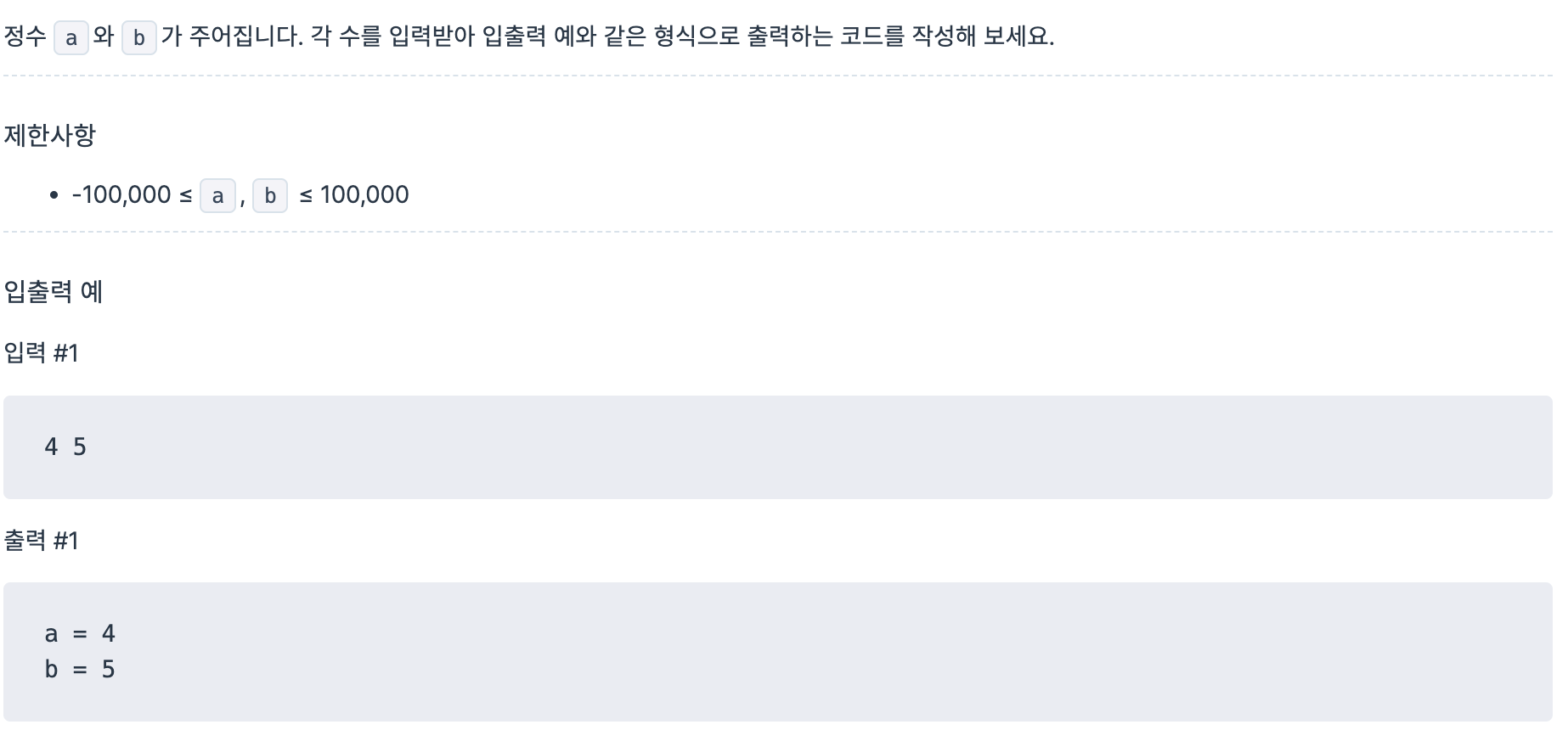Click the bullet point before the constraint

click(x=54, y=196)
